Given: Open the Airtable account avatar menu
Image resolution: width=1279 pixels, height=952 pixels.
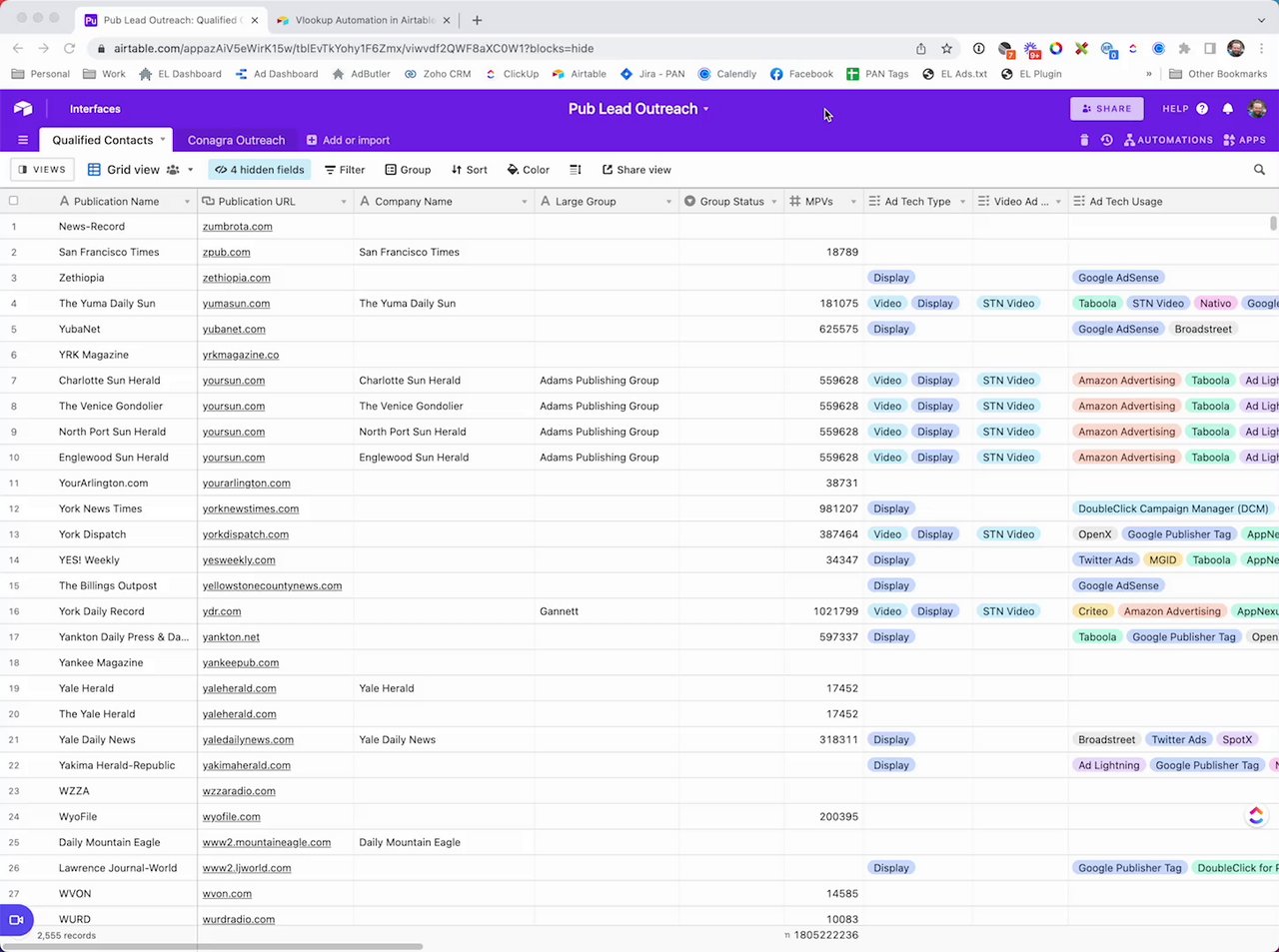Looking at the screenshot, I should 1257,109.
